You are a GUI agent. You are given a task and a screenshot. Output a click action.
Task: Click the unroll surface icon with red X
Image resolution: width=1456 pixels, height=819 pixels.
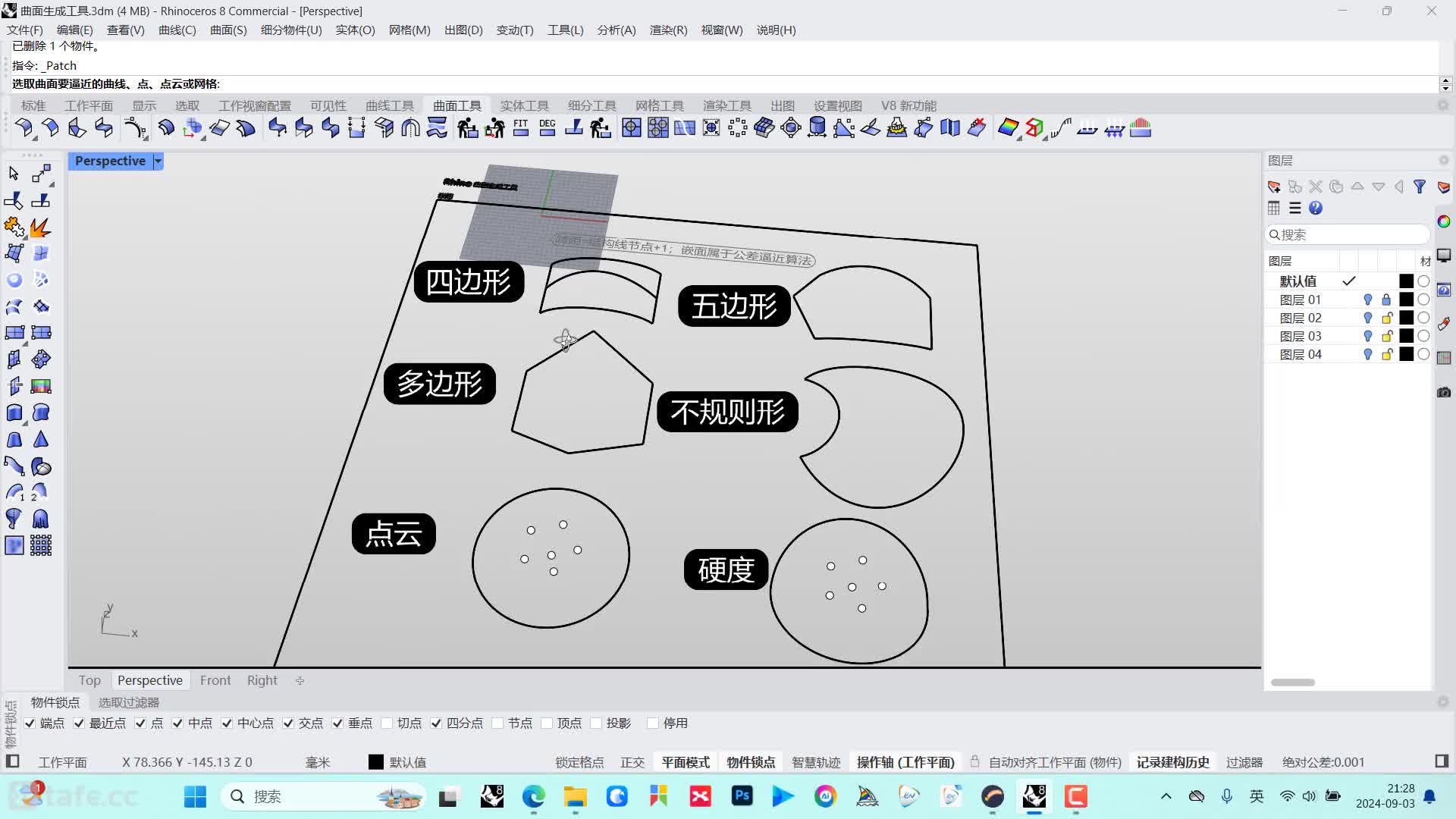click(976, 127)
